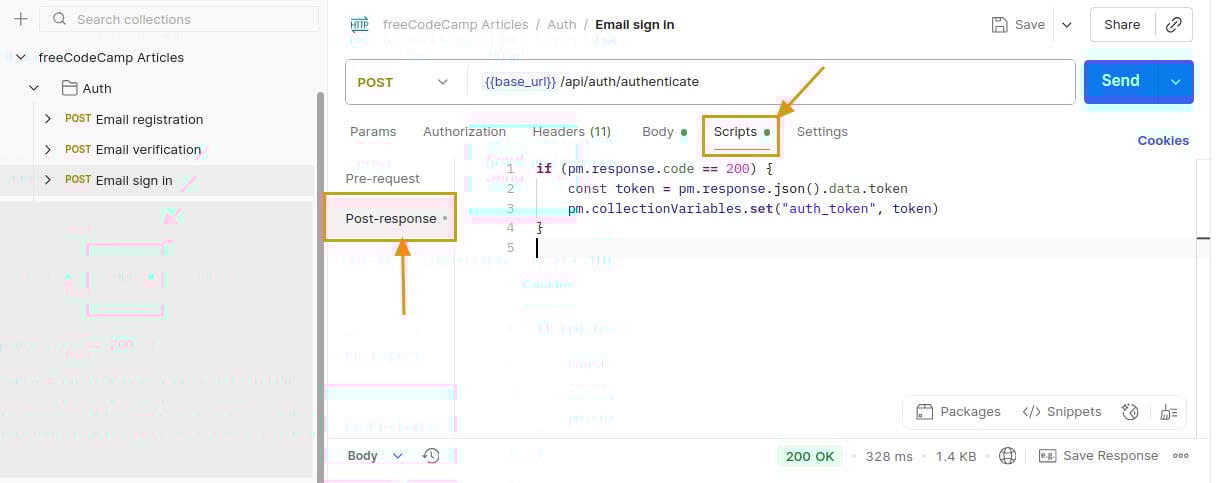Open the Packages library

(958, 412)
